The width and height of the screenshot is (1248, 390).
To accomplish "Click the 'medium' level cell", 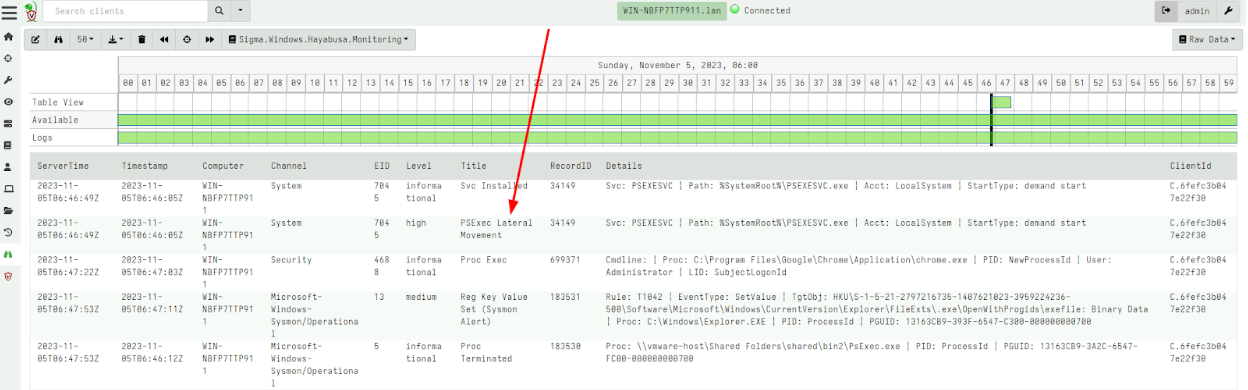I will pyautogui.click(x=422, y=297).
